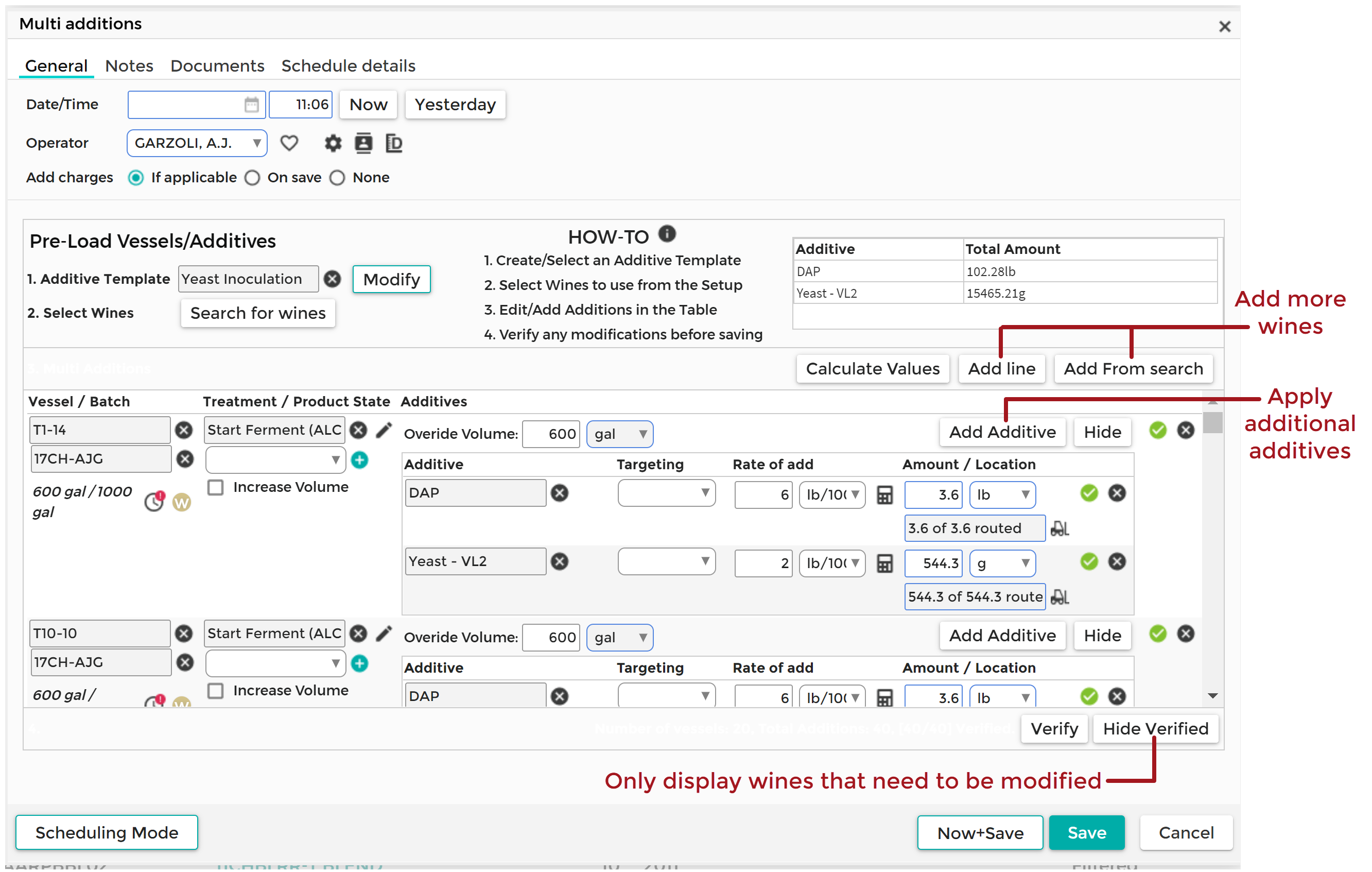Click the teal Save button
Image resolution: width=1372 pixels, height=872 pixels.
point(1087,833)
